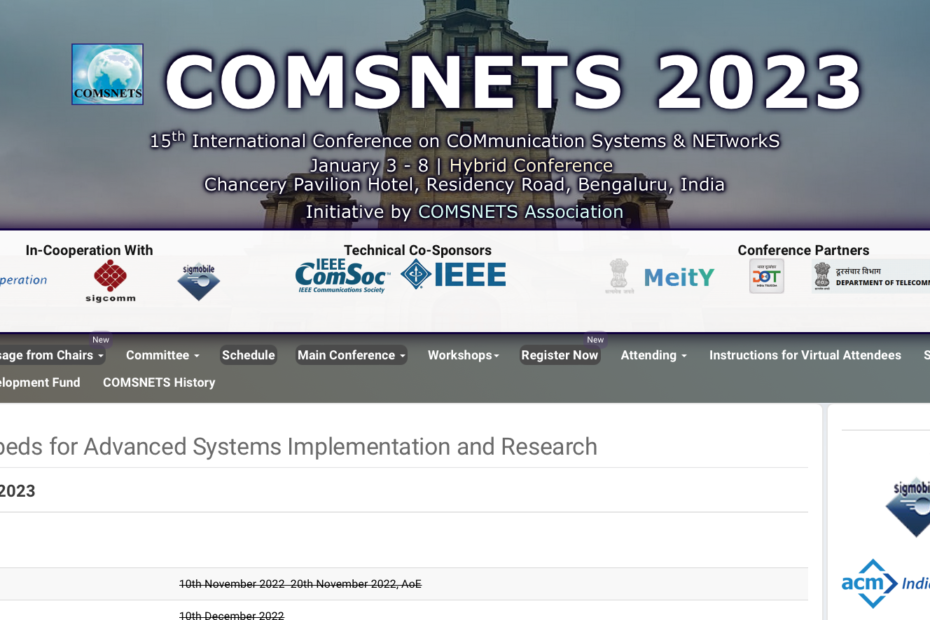Click the sigmobile logo in the sidebar
Viewport: 930px width, 620px height.
(908, 507)
